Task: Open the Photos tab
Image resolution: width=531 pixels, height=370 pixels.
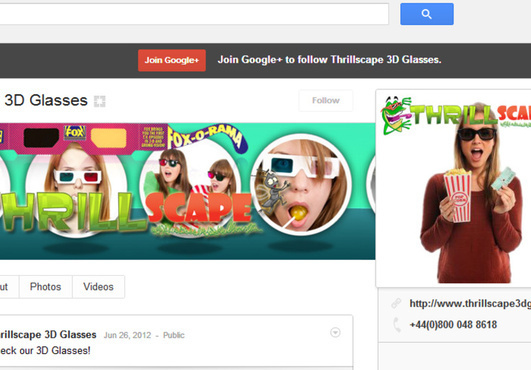Action: (x=45, y=287)
